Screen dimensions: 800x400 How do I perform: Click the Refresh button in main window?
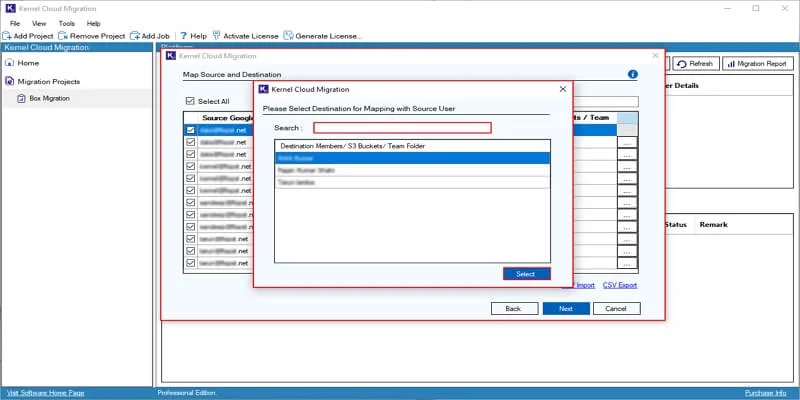coord(696,64)
